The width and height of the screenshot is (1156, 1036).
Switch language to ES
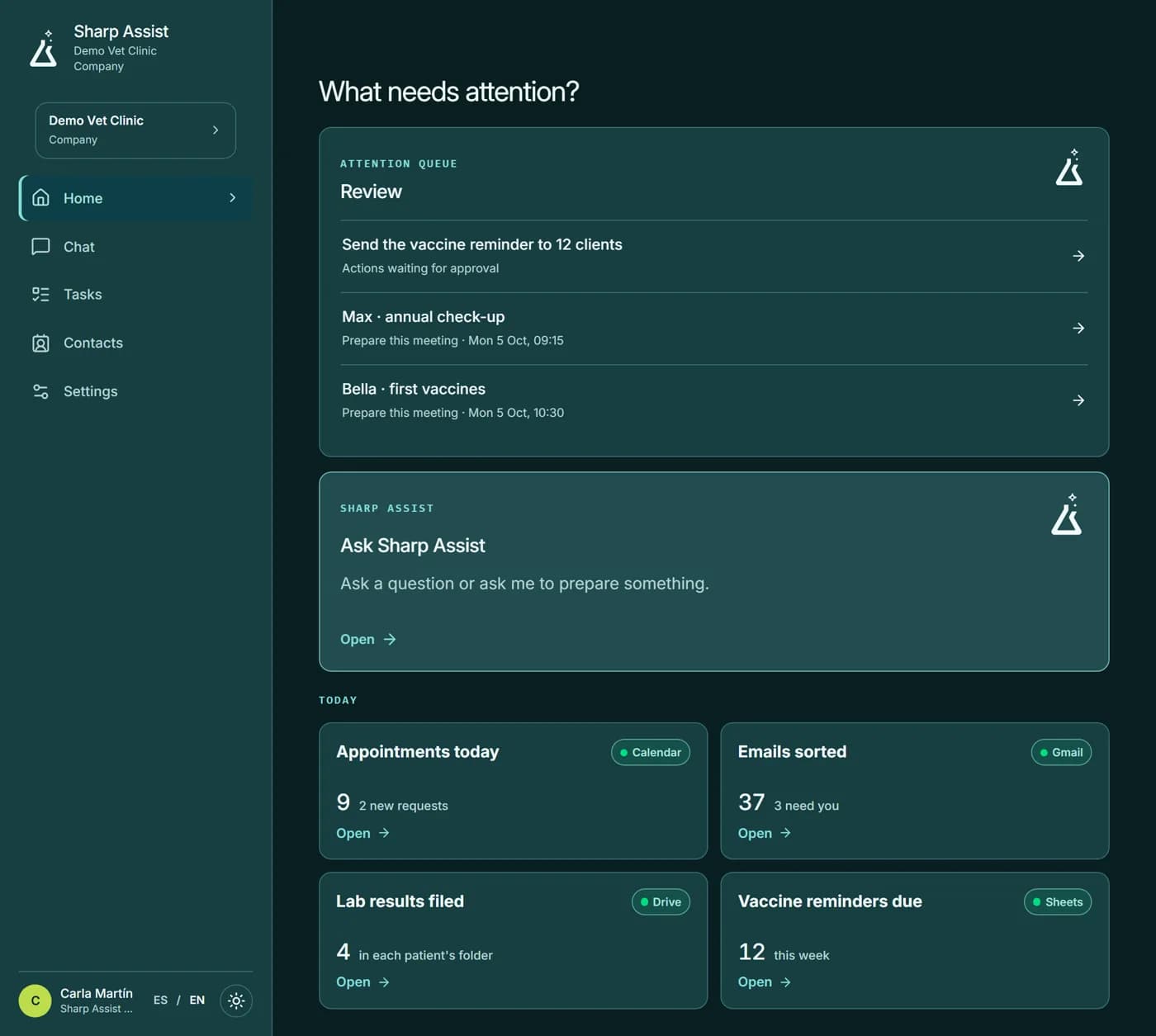[160, 1001]
